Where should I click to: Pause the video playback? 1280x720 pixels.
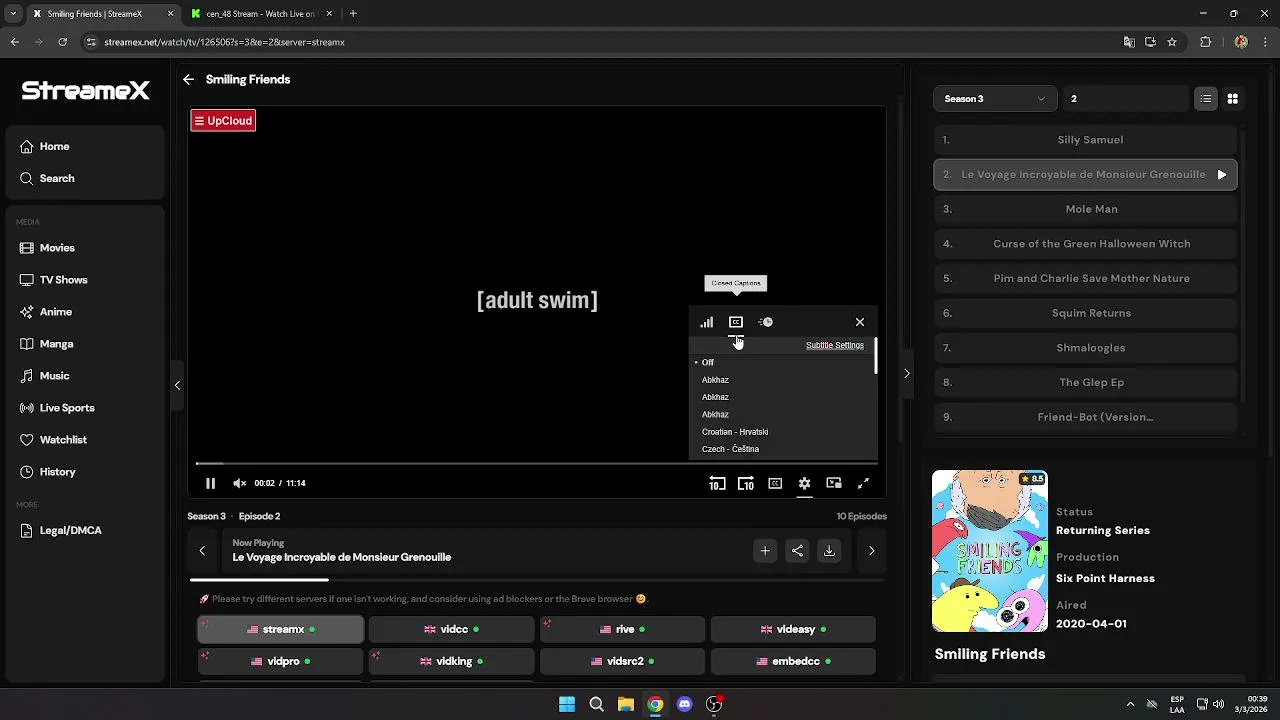click(x=210, y=483)
